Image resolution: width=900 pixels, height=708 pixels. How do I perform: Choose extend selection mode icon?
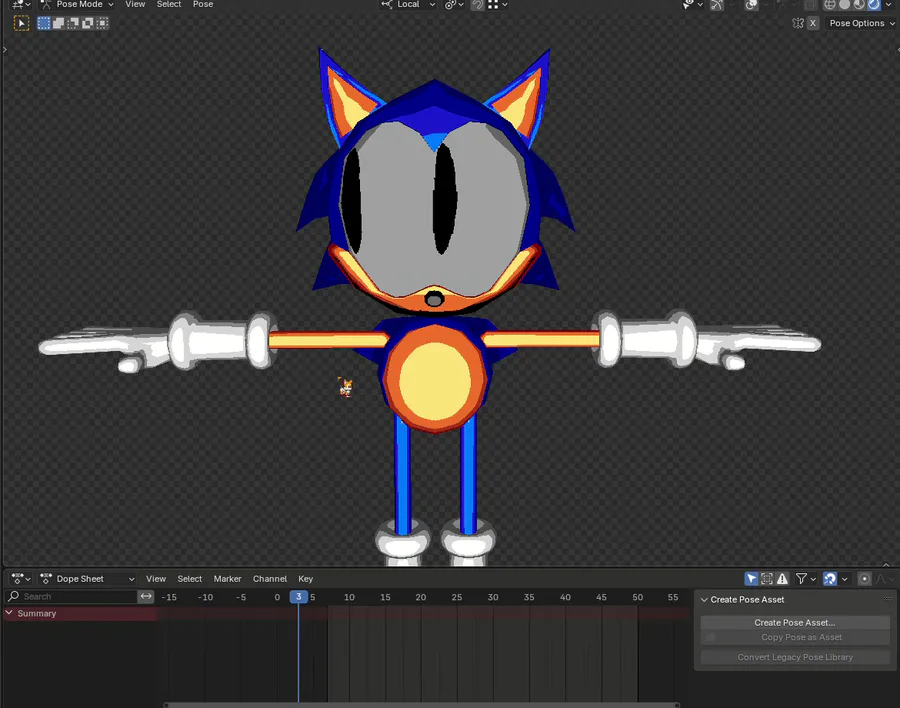(x=59, y=23)
